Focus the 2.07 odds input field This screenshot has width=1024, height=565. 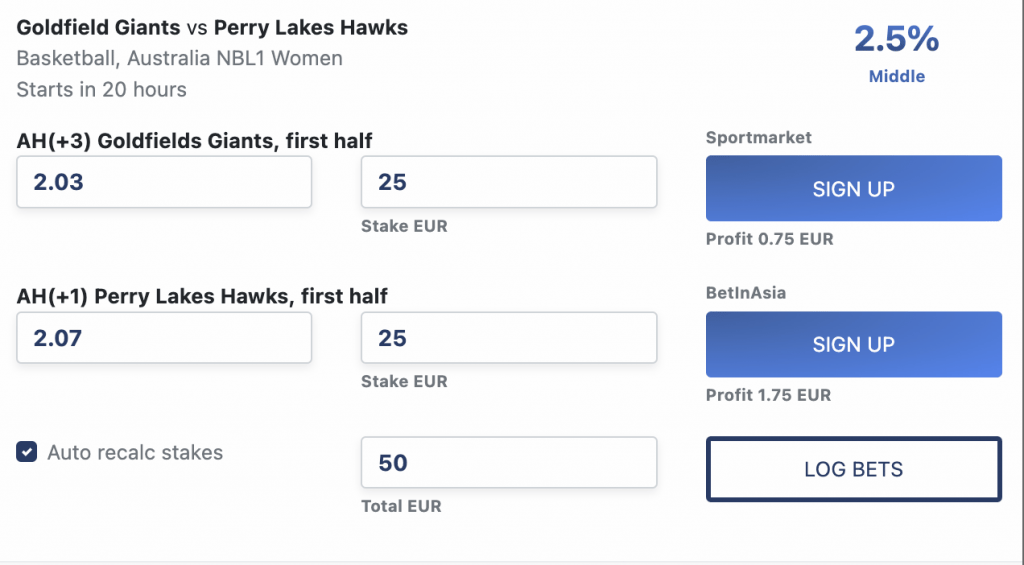[x=164, y=338]
